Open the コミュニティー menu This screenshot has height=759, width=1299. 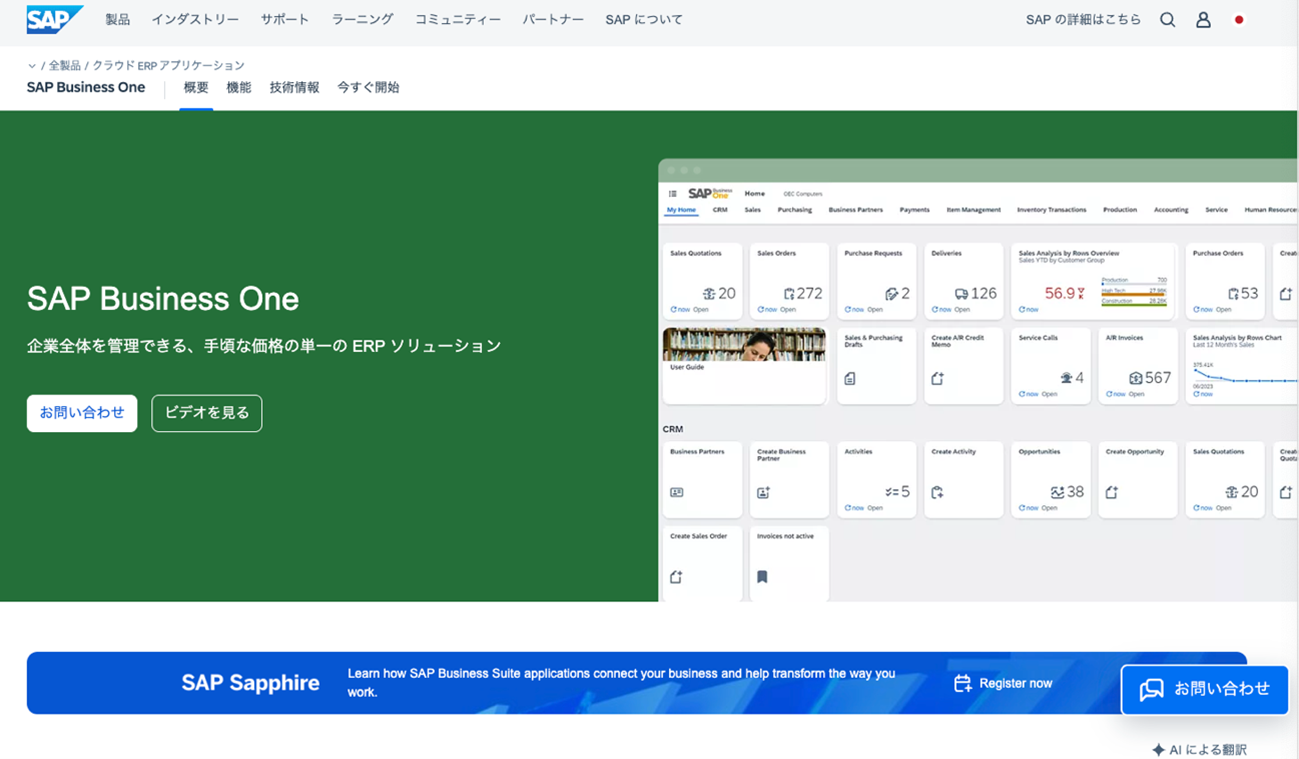click(458, 20)
